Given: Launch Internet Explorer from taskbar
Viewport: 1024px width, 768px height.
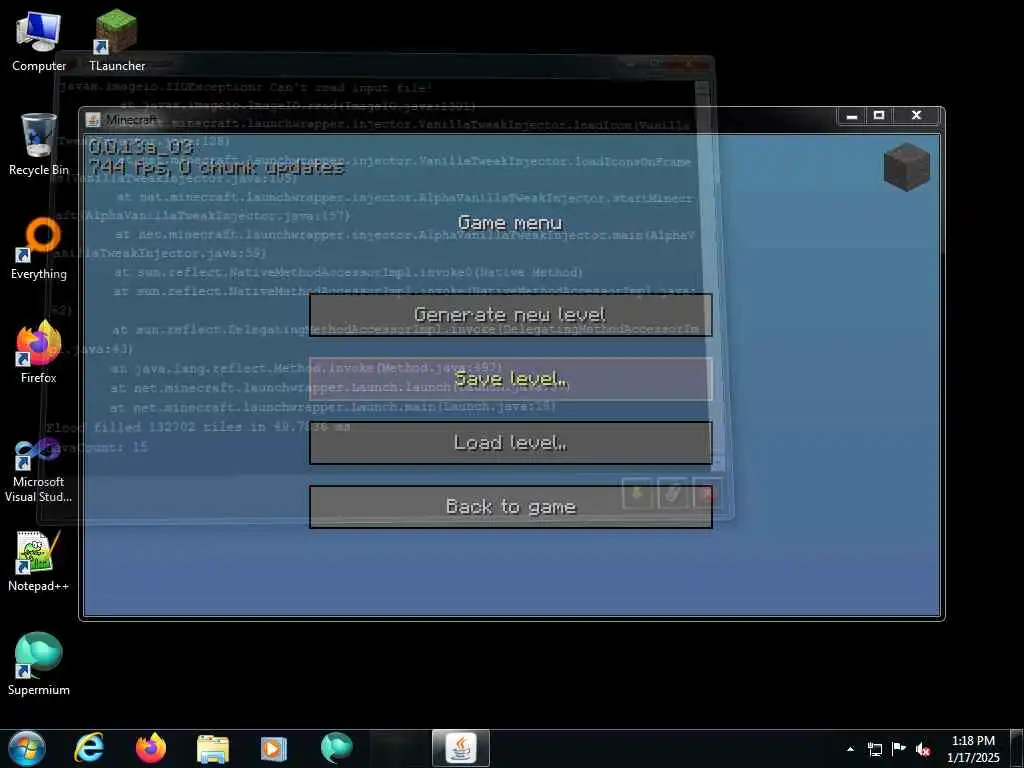Looking at the screenshot, I should click(x=89, y=748).
